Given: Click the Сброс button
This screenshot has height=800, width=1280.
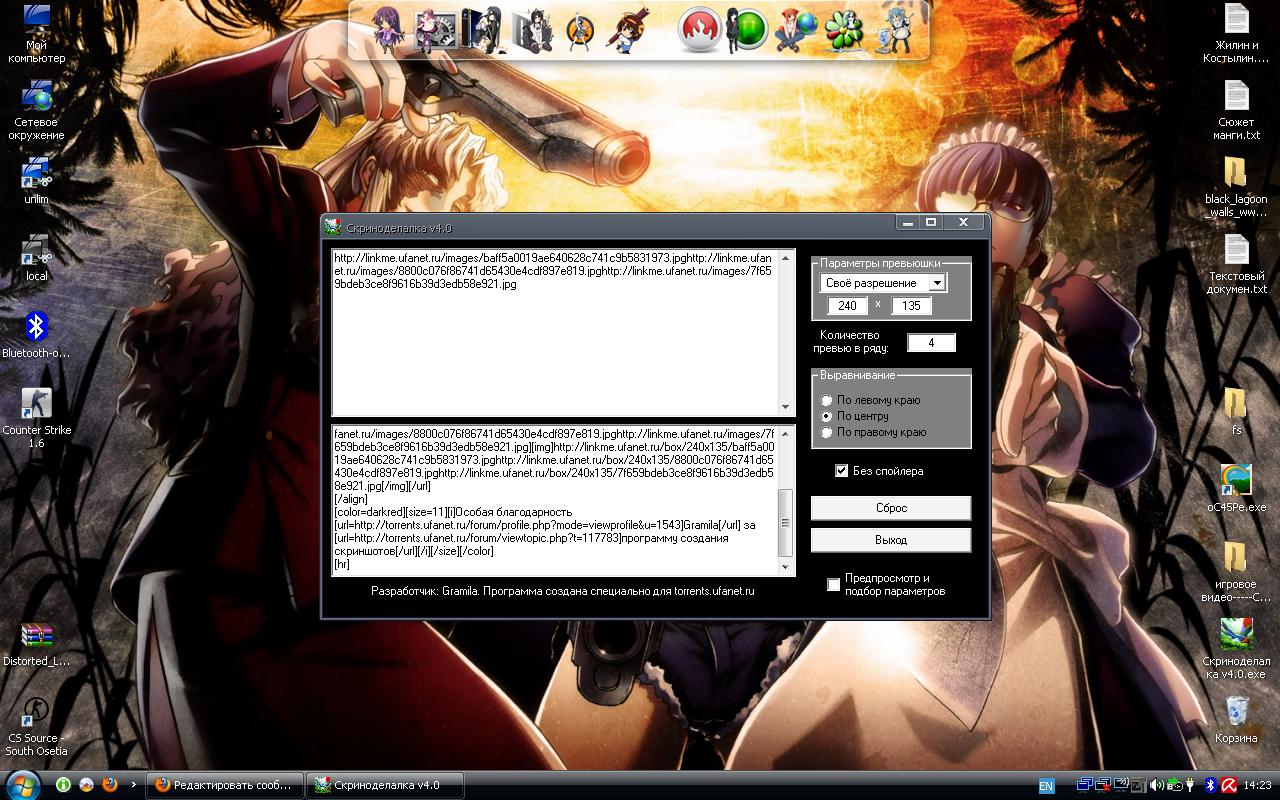Looking at the screenshot, I should pyautogui.click(x=891, y=508).
